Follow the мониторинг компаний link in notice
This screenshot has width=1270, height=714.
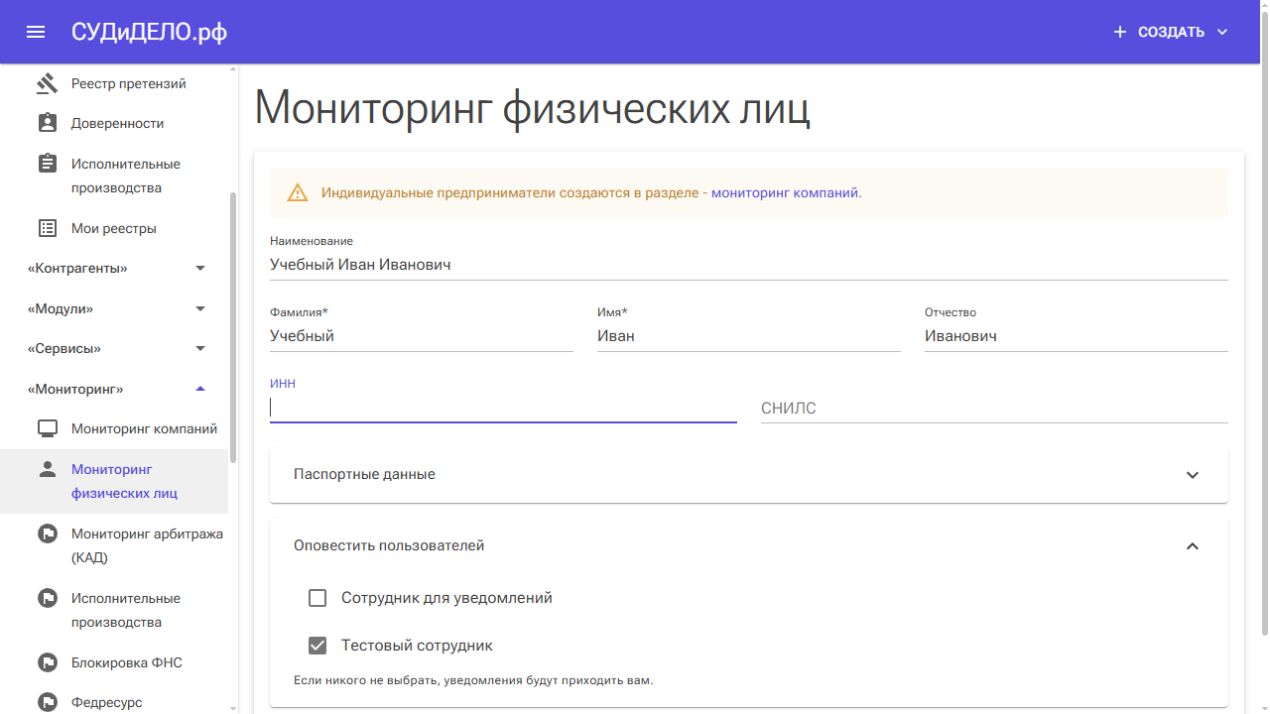785,193
